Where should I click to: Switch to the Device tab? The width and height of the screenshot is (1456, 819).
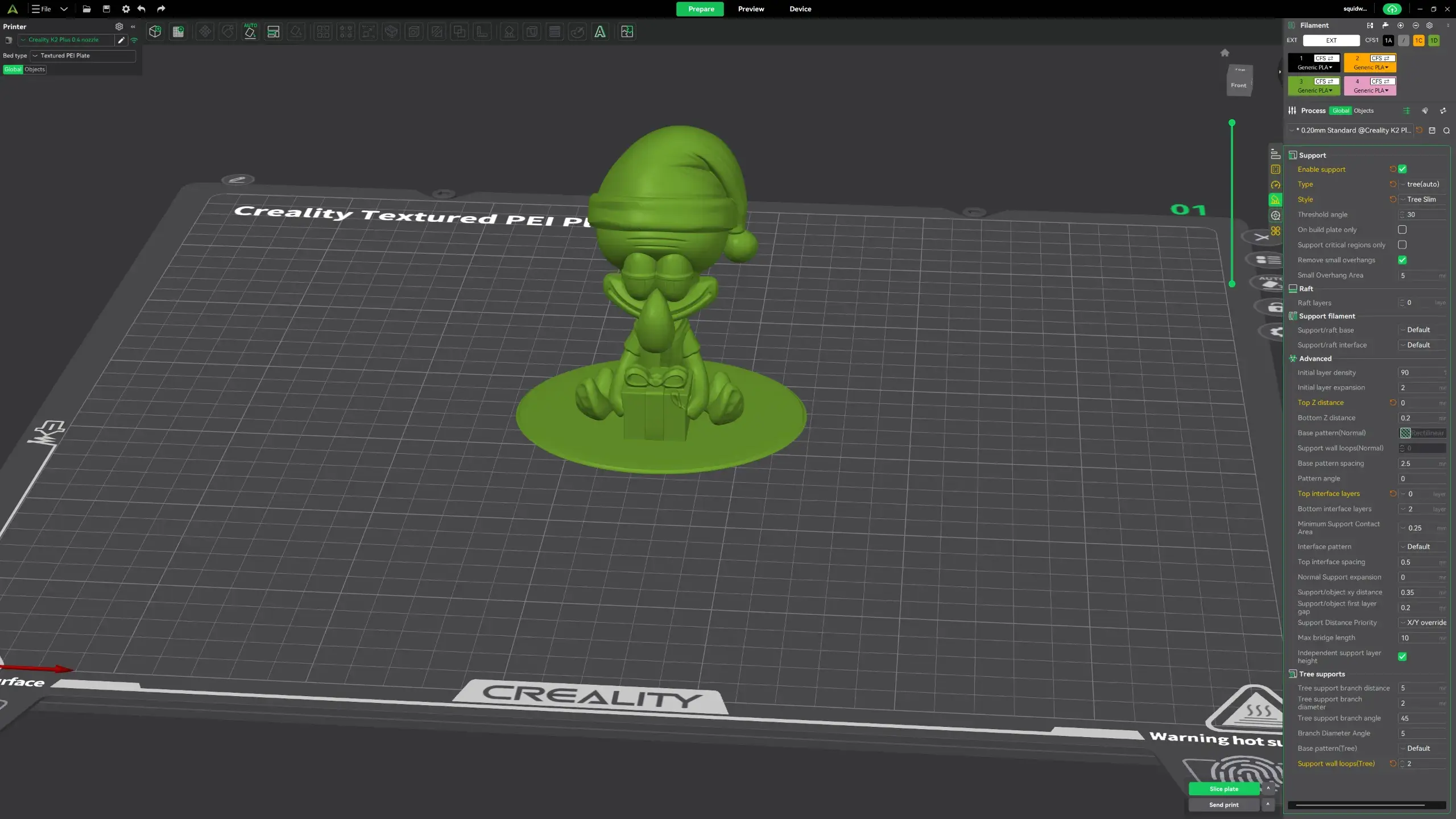(800, 9)
